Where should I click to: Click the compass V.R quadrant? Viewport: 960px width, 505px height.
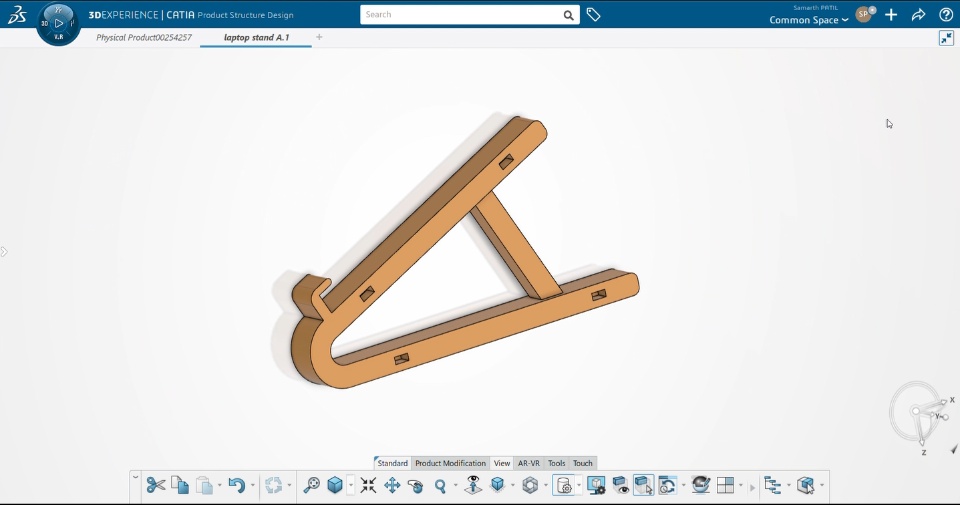[x=59, y=37]
